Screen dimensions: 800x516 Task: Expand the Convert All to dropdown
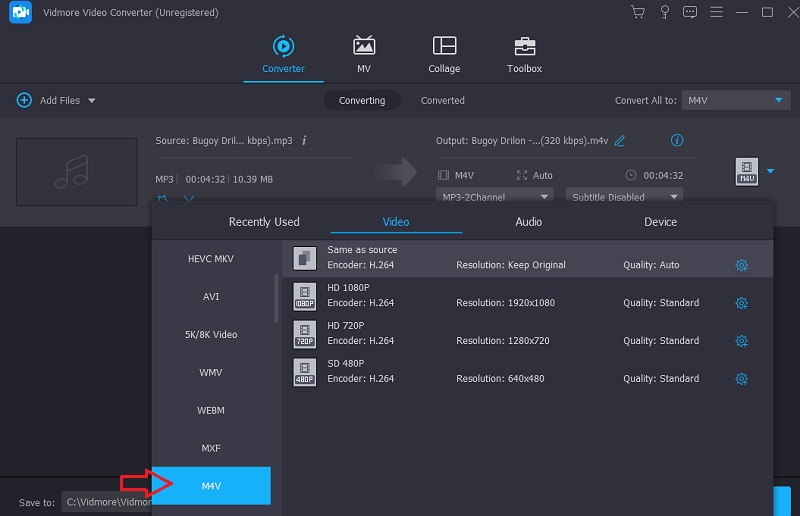pos(736,100)
